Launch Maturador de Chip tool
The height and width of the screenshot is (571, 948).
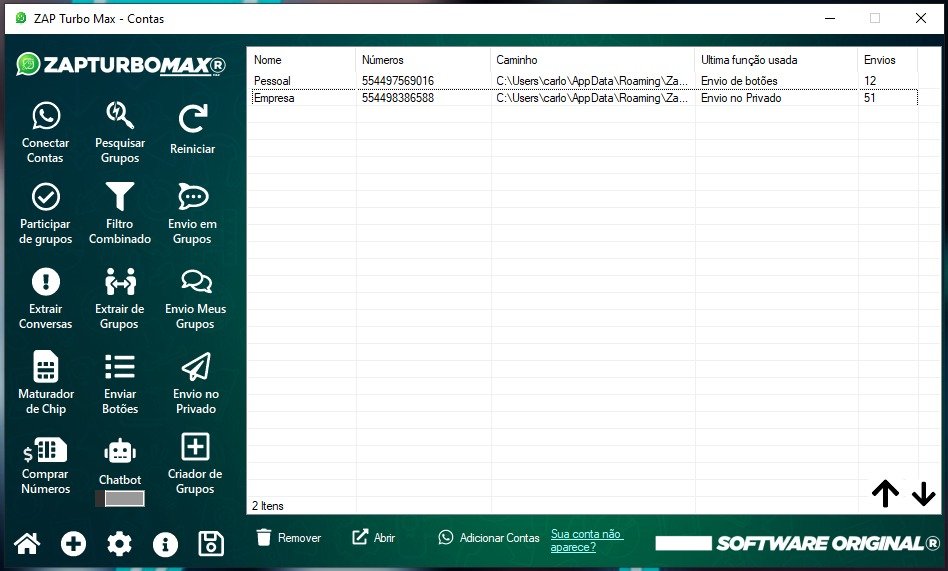(45, 367)
